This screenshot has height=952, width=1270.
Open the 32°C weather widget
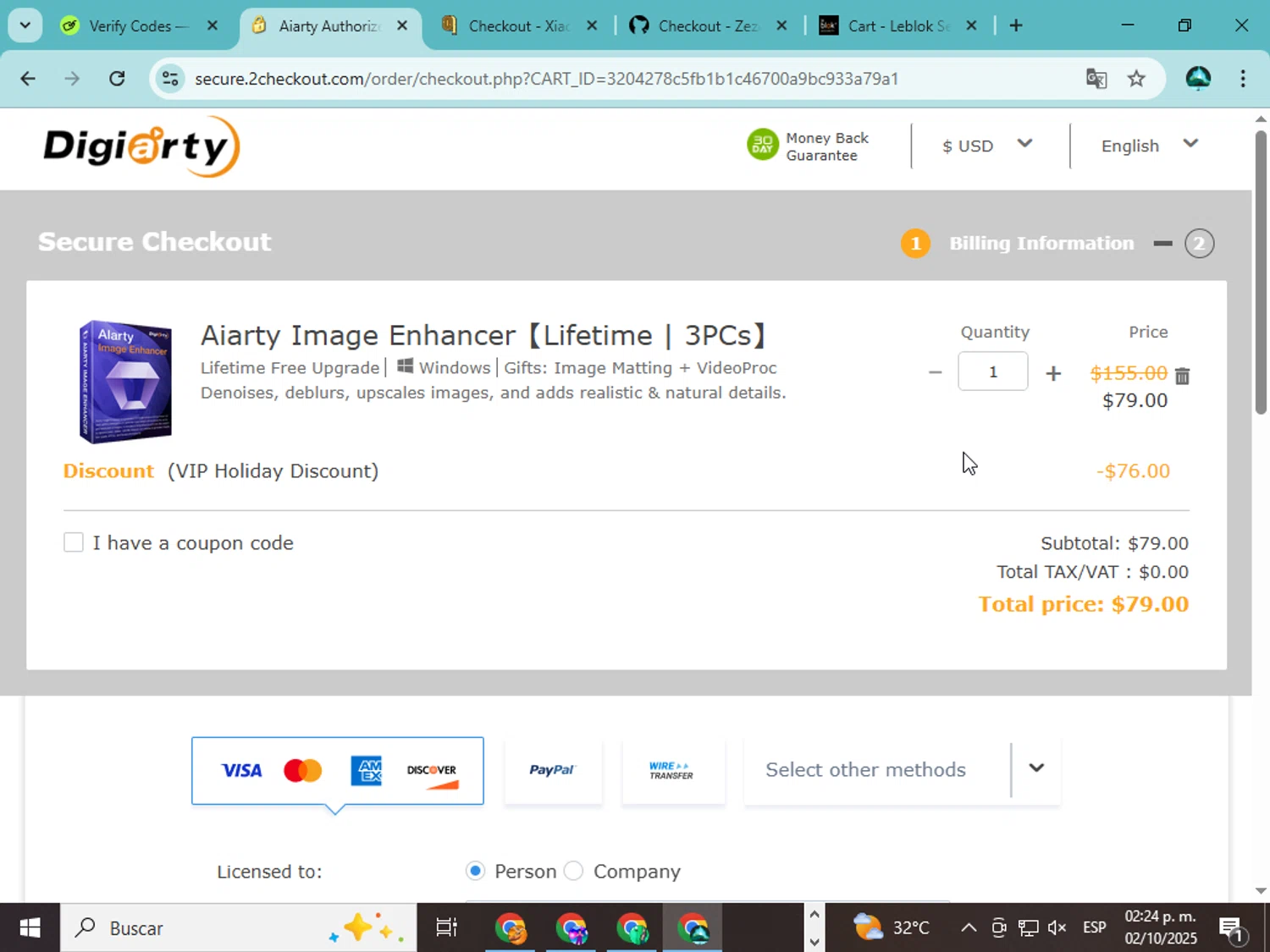point(892,928)
